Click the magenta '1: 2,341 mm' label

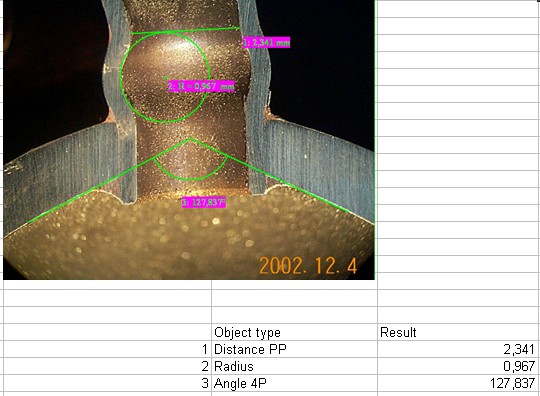pos(267,43)
